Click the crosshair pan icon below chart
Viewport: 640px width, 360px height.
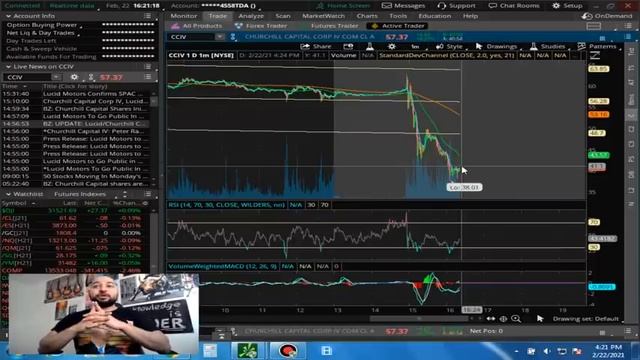(x=503, y=318)
